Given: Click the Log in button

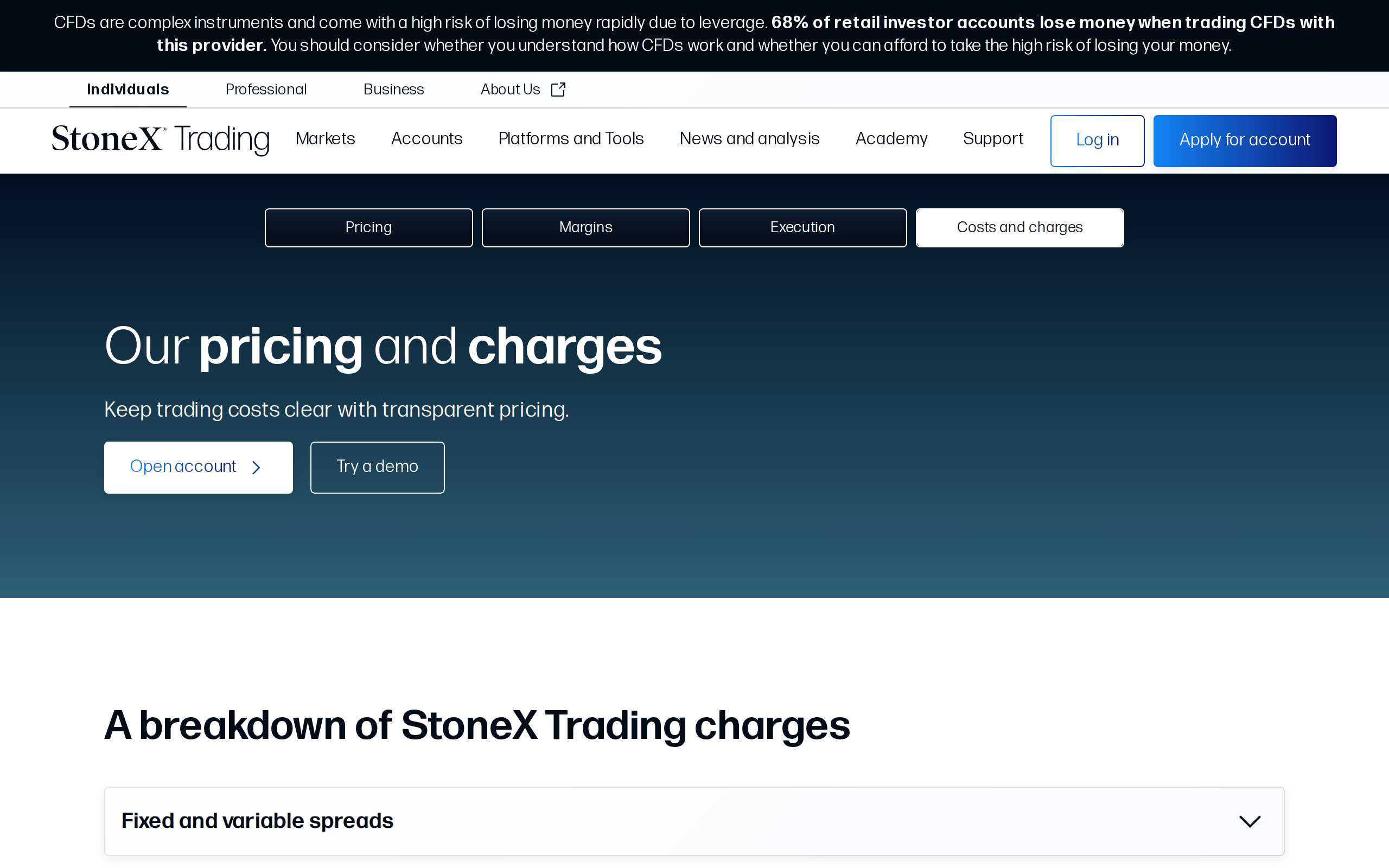Looking at the screenshot, I should coord(1097,141).
